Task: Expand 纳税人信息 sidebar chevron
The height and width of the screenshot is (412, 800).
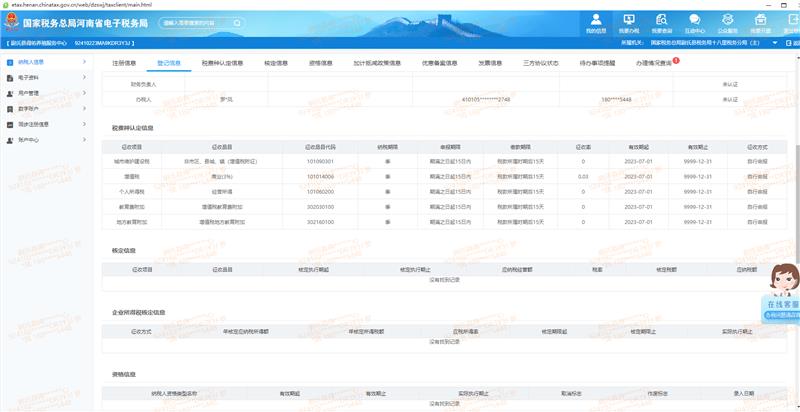Action: click(85, 62)
